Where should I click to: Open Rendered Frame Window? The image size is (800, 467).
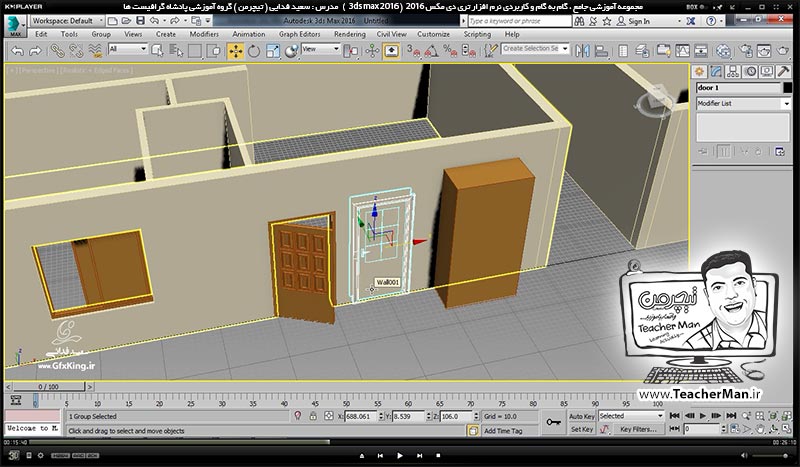(764, 51)
